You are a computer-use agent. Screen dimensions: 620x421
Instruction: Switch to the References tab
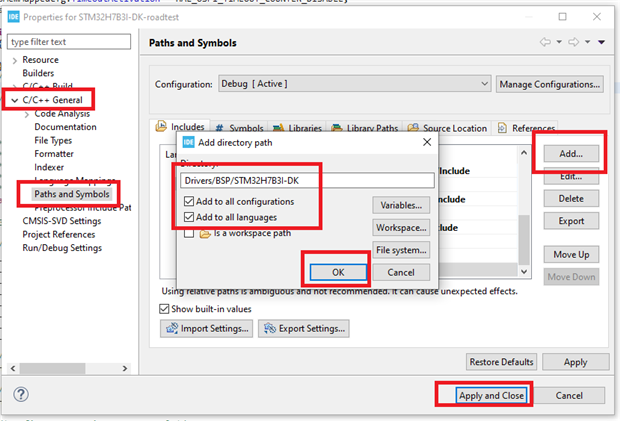526,128
